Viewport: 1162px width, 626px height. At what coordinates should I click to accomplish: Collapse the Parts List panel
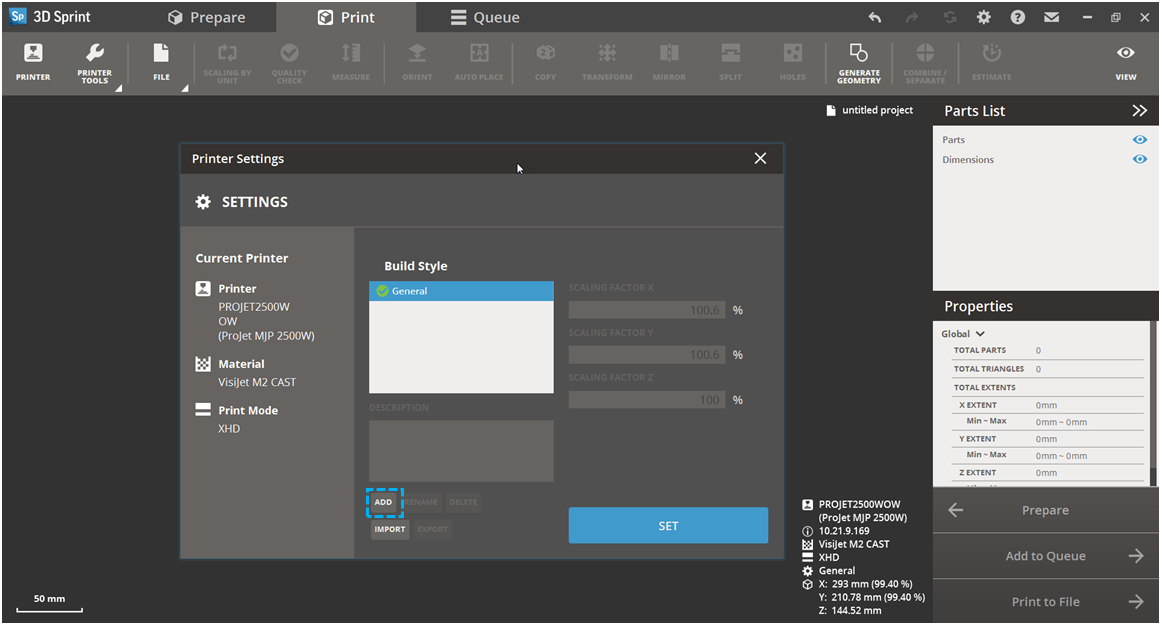1139,111
